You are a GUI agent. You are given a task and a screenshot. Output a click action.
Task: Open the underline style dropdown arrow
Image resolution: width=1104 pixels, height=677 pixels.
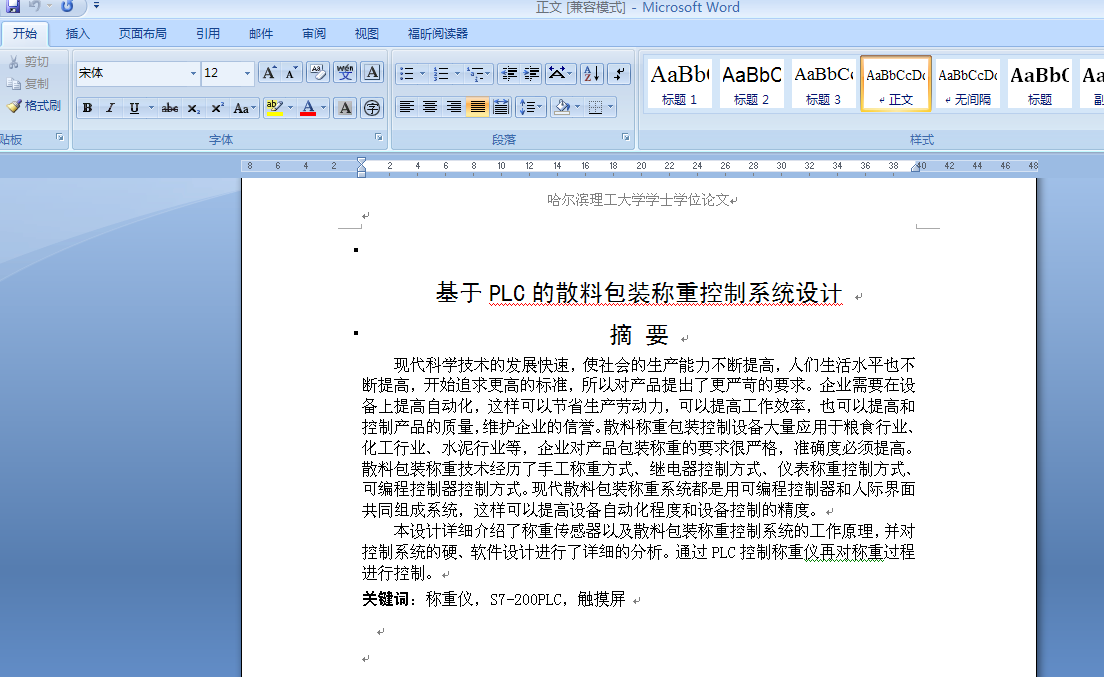click(151, 108)
